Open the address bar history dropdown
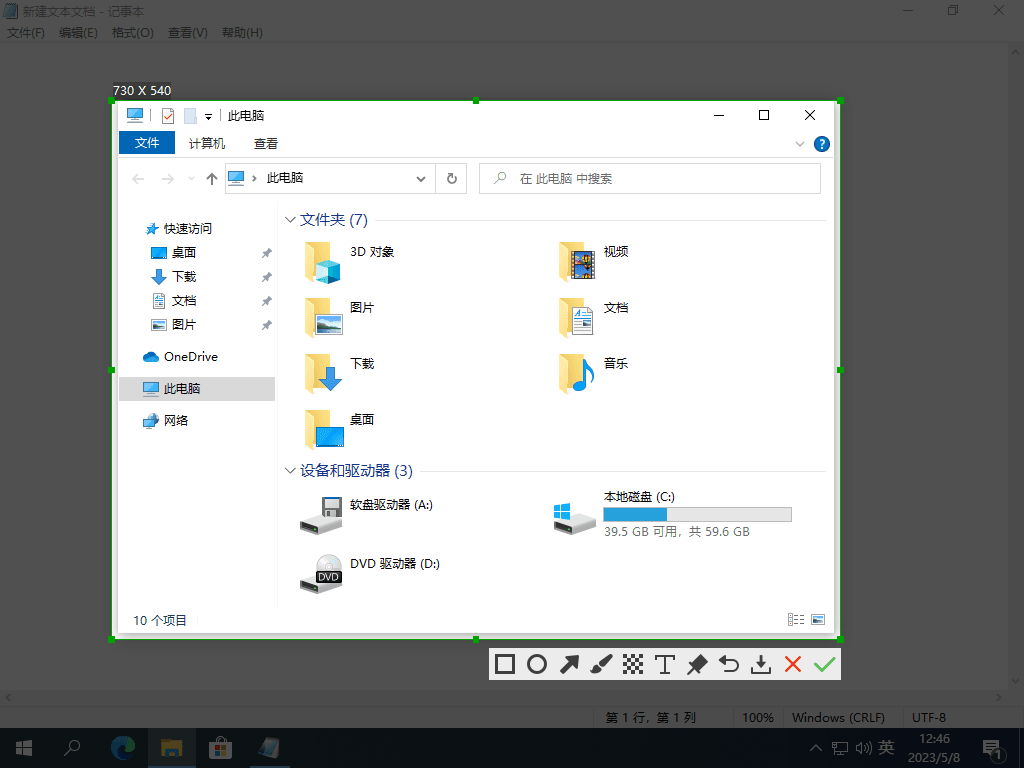The height and width of the screenshot is (768, 1024). [x=422, y=179]
